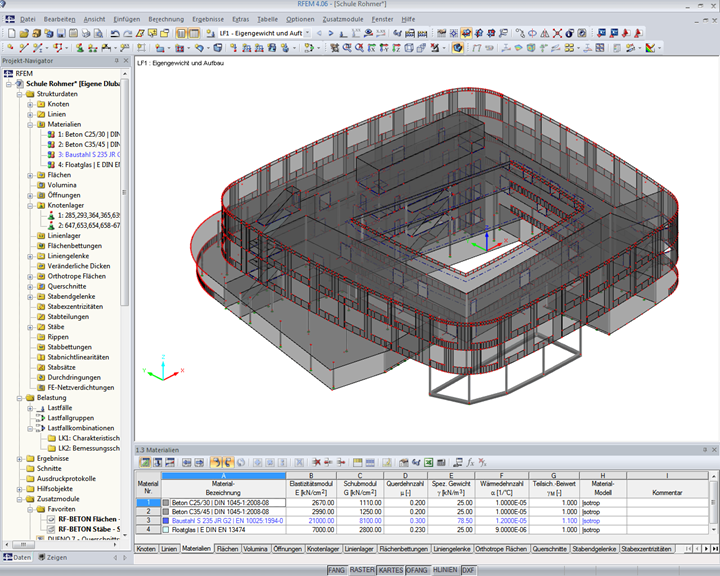This screenshot has height=576, width=720.
Task: Click the previous load case arrow
Action: pyautogui.click(x=319, y=33)
